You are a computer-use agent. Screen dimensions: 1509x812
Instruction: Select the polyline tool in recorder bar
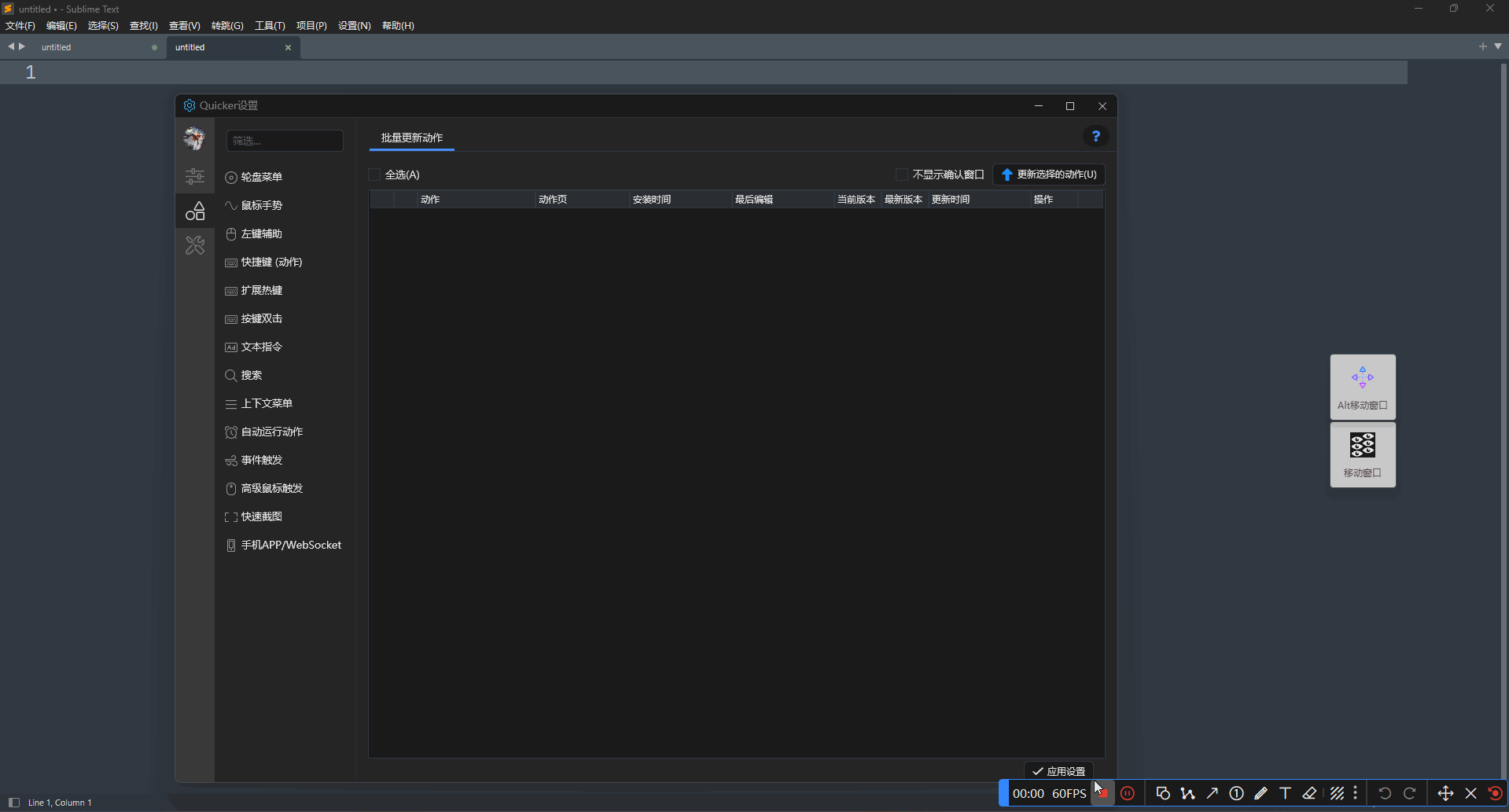click(x=1187, y=793)
